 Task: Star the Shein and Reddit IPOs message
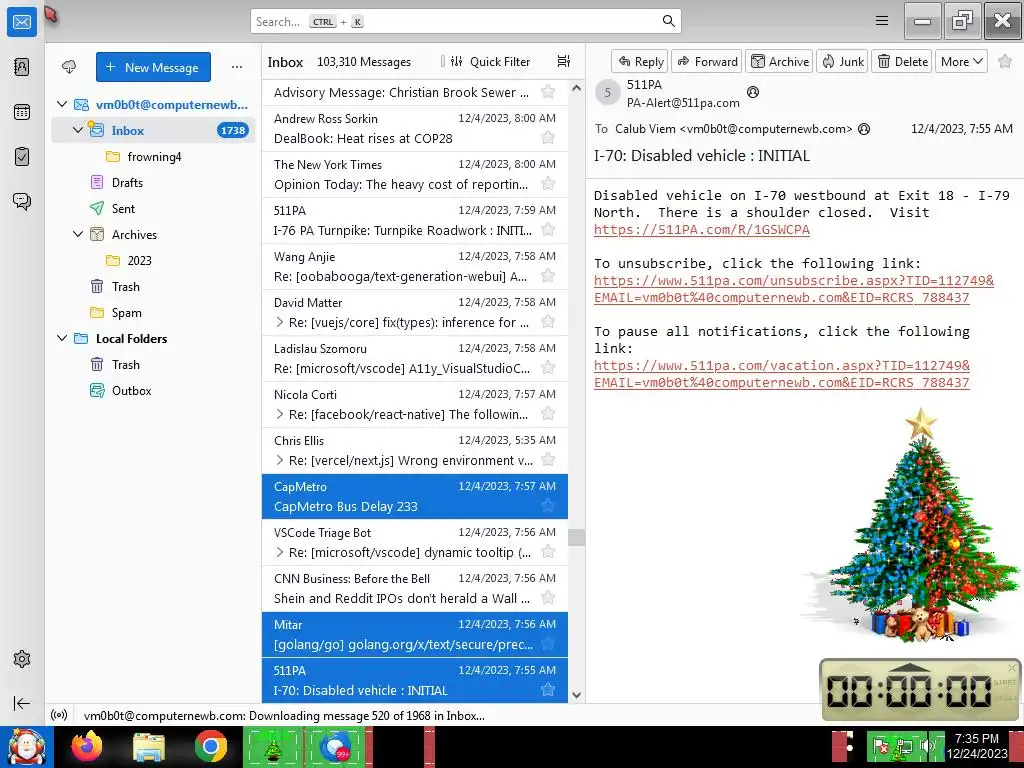point(548,598)
